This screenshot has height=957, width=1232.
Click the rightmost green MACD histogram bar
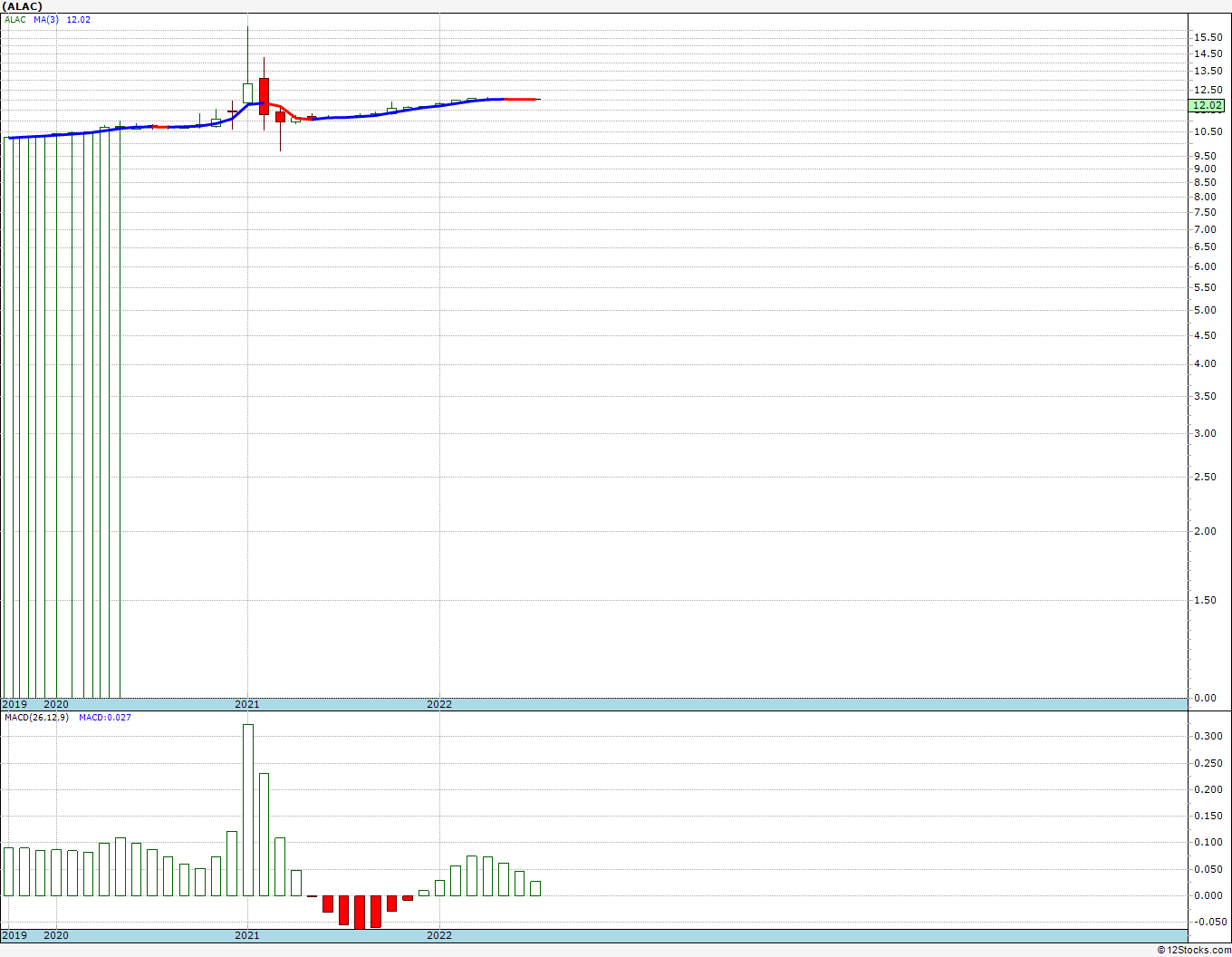click(535, 889)
